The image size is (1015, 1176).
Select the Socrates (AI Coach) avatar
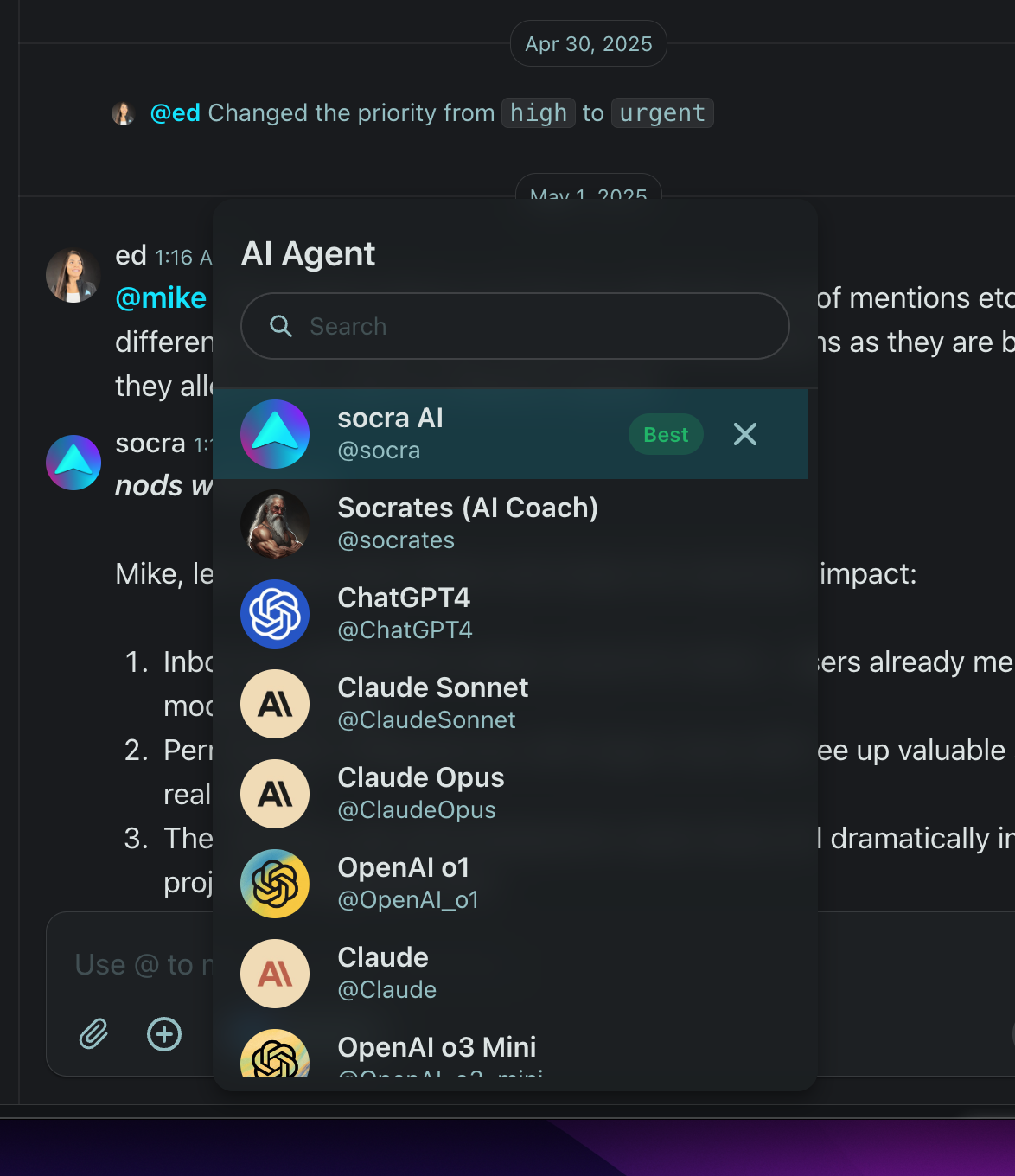(275, 524)
